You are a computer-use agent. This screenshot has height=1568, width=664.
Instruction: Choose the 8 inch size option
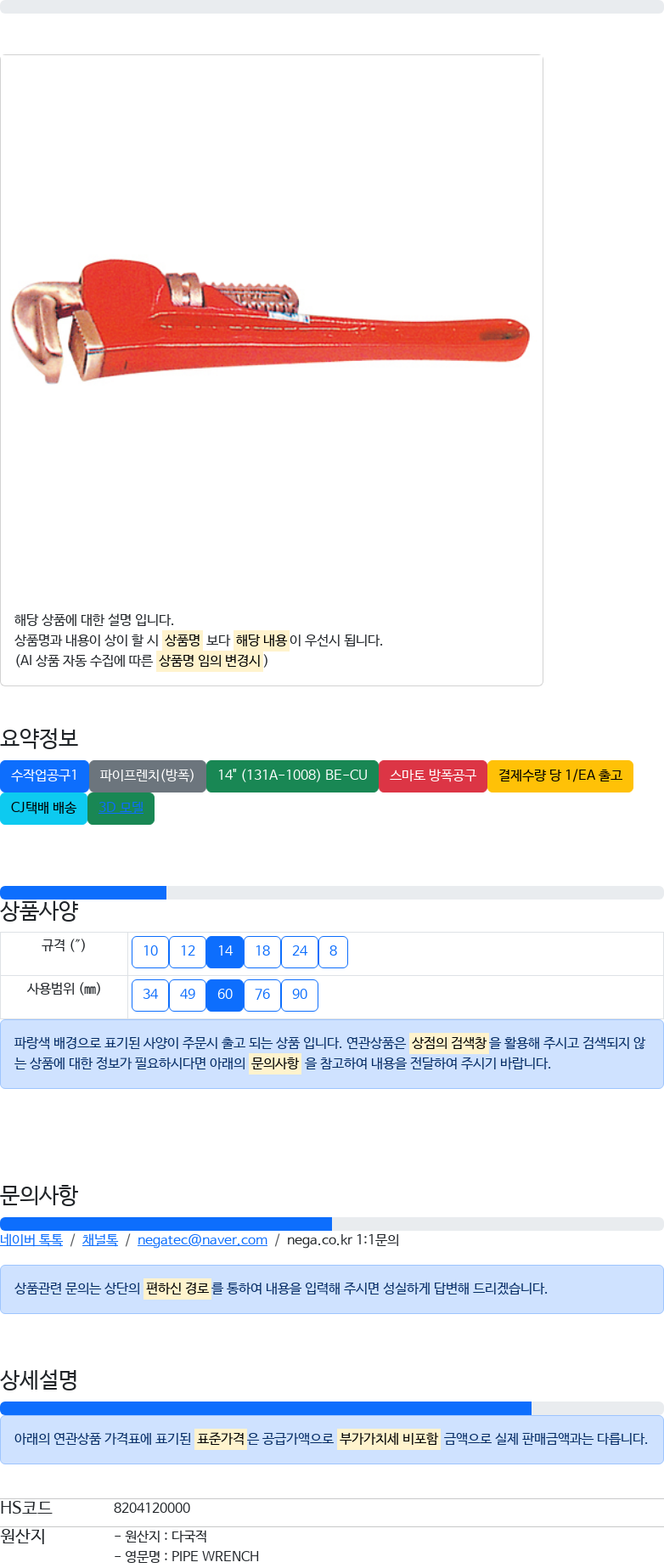[x=333, y=951]
